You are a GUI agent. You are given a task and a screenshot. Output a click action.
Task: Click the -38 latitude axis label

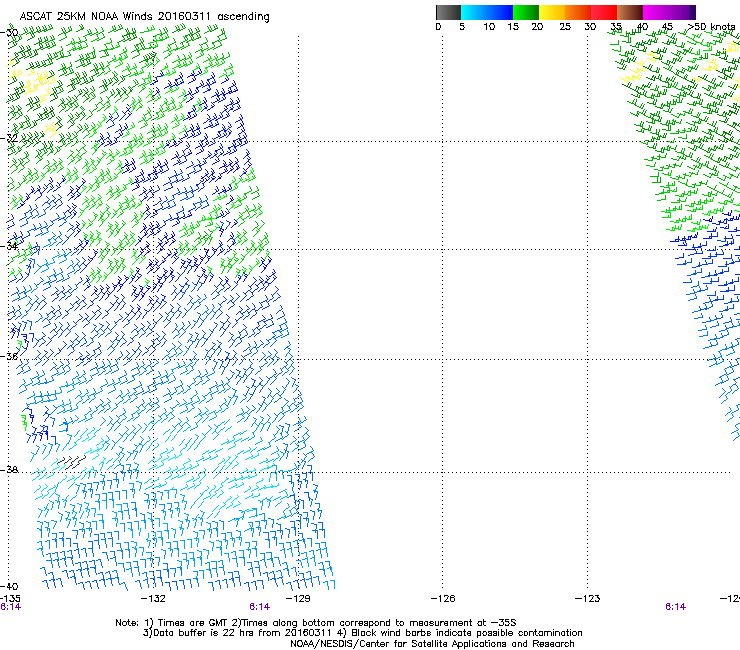tap(9, 470)
